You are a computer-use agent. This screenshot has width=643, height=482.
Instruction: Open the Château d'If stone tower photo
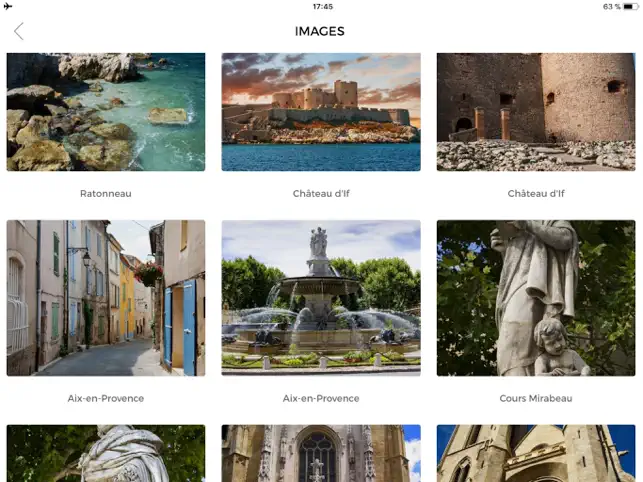[536, 112]
